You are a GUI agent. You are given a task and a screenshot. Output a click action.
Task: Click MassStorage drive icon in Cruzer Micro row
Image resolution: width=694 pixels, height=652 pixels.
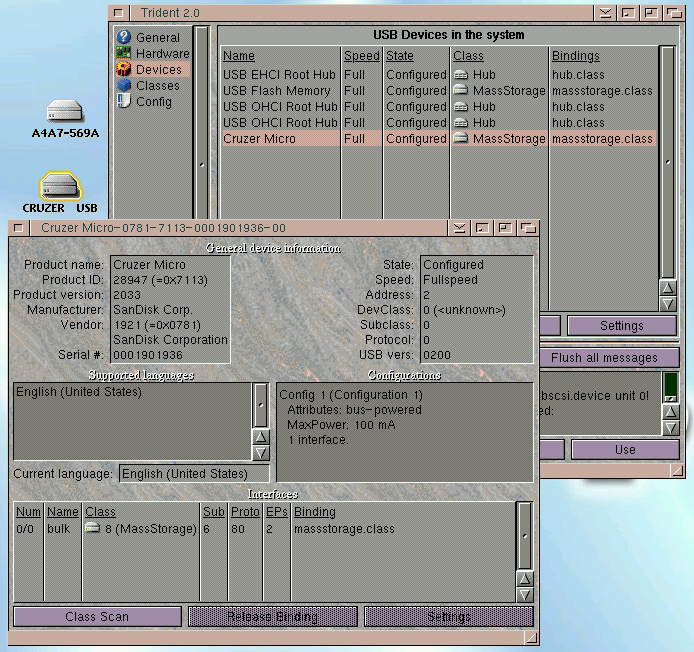pos(461,138)
